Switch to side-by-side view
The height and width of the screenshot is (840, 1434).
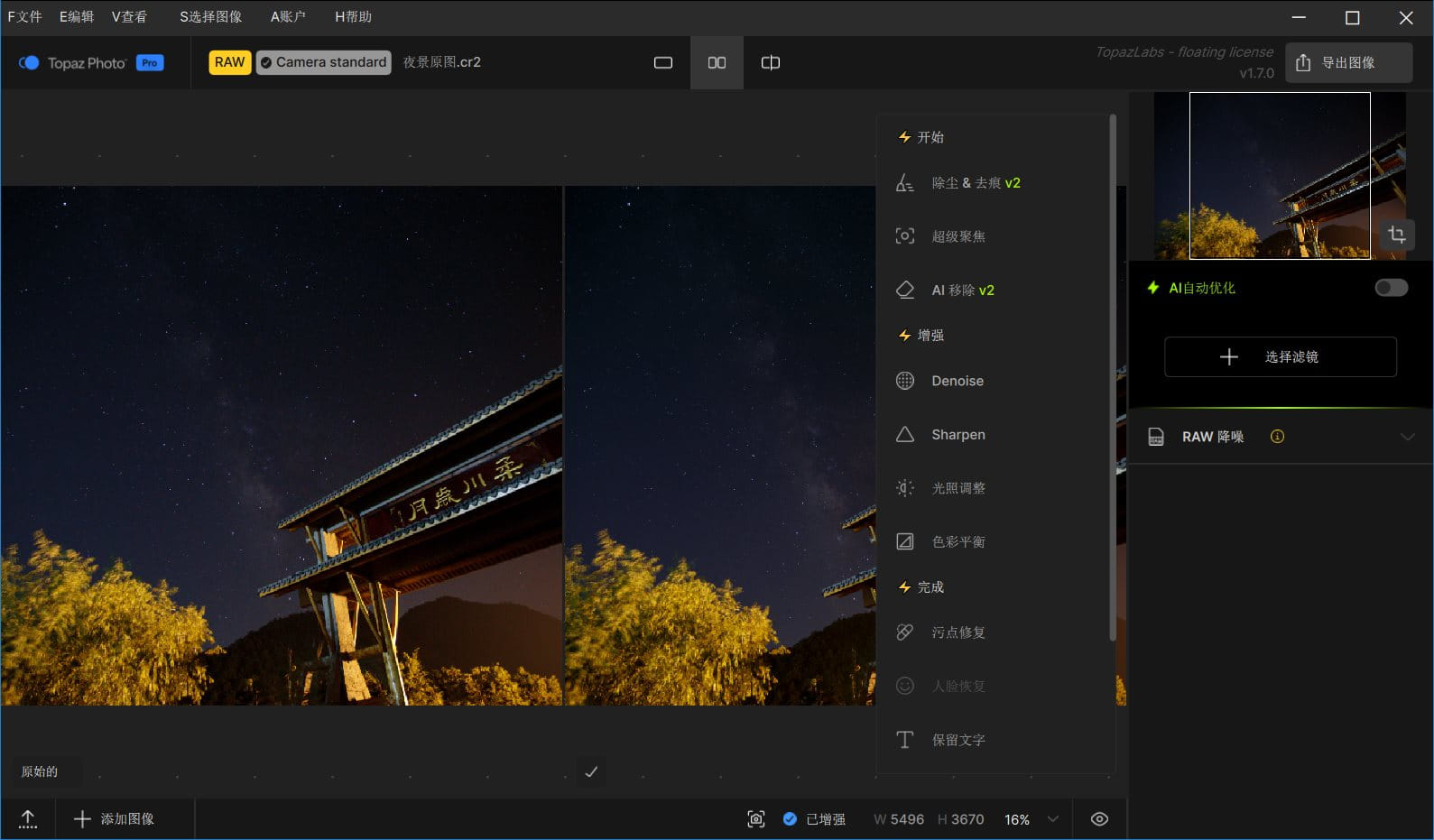pyautogui.click(x=717, y=62)
